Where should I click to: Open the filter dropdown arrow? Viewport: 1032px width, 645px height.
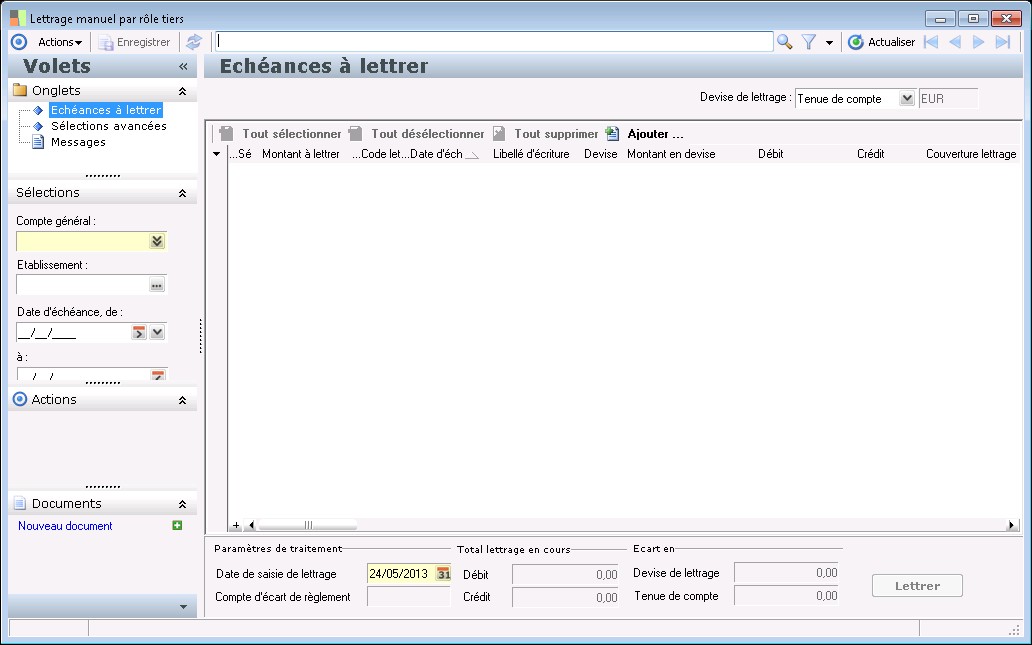tap(829, 43)
